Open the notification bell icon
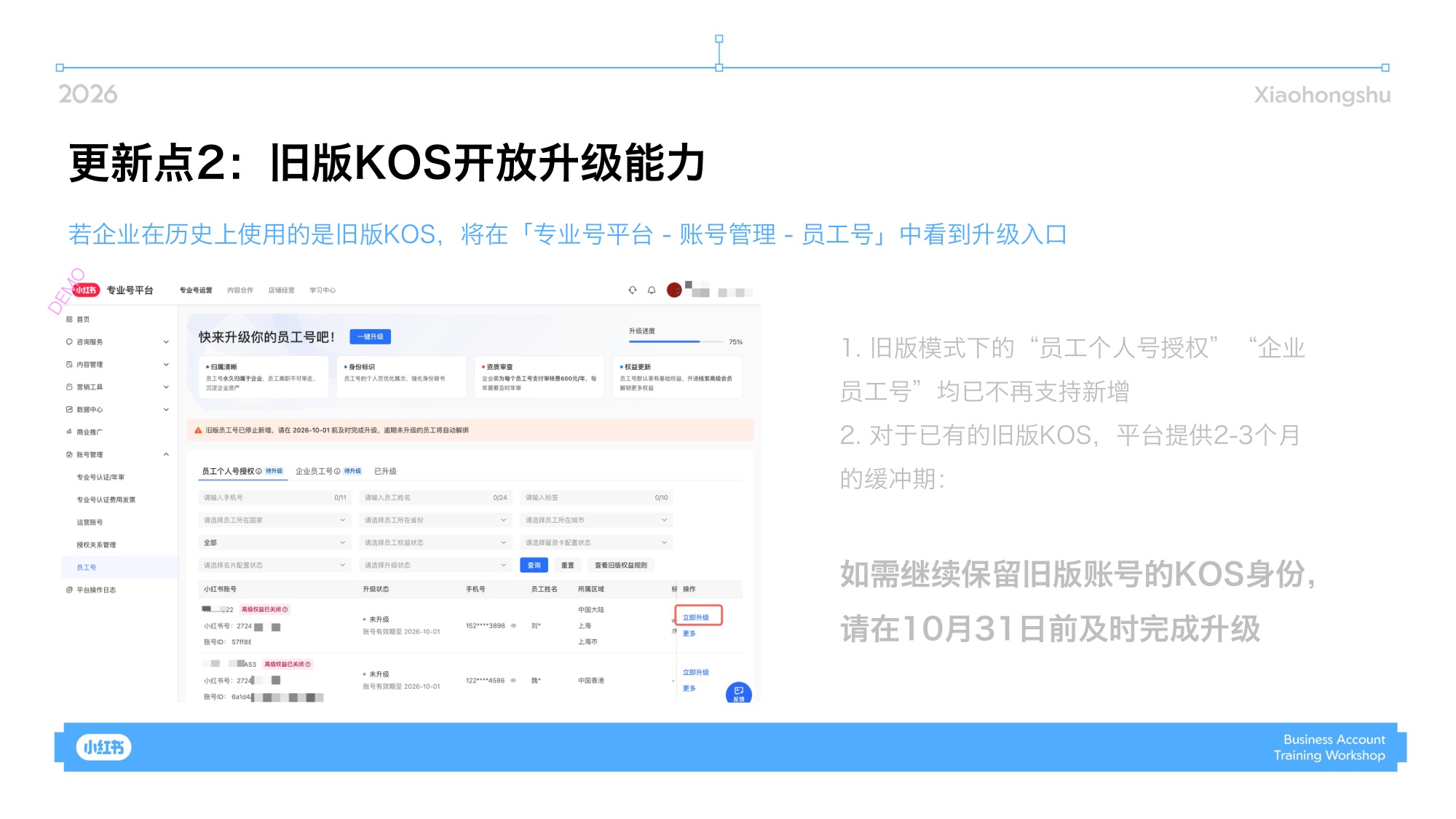 pos(652,290)
